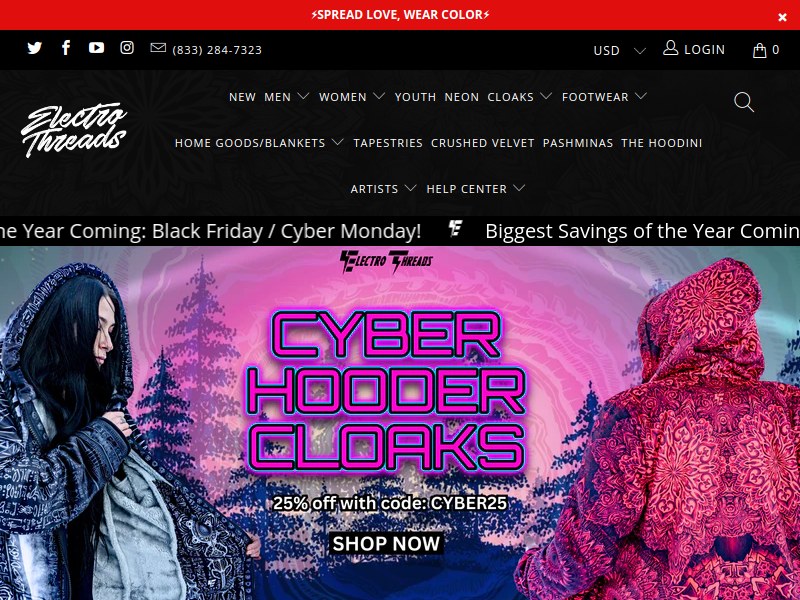Image resolution: width=800 pixels, height=600 pixels.
Task: Dismiss the Spread Love announcement bar
Action: (x=782, y=17)
